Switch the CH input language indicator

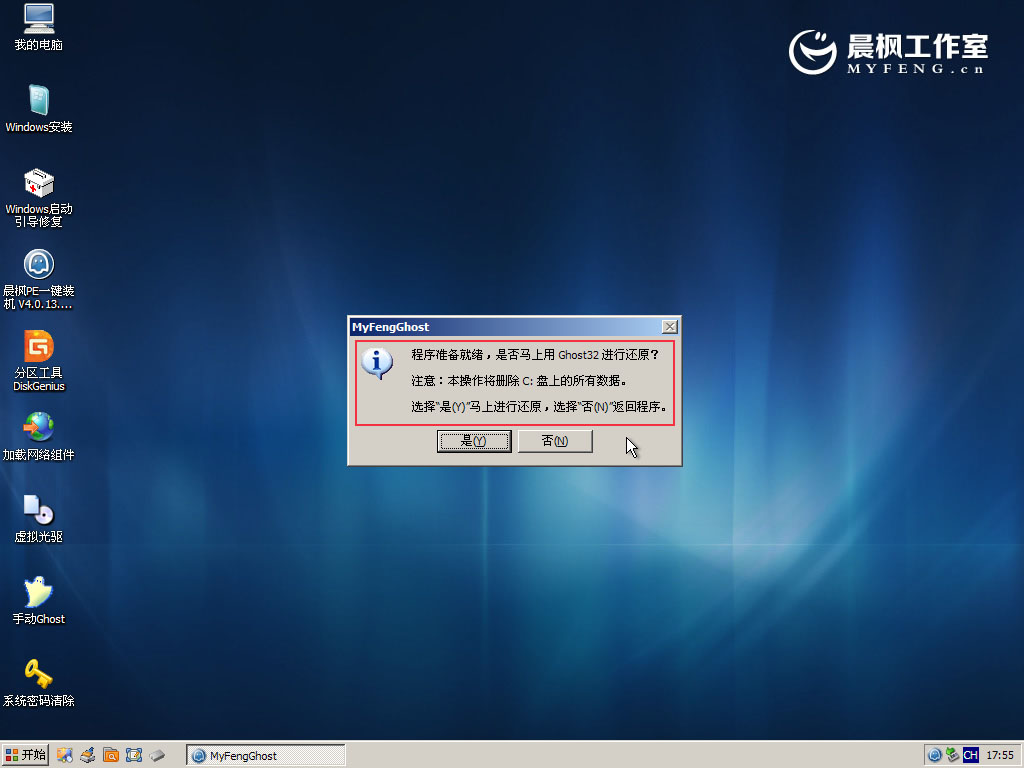(x=970, y=755)
